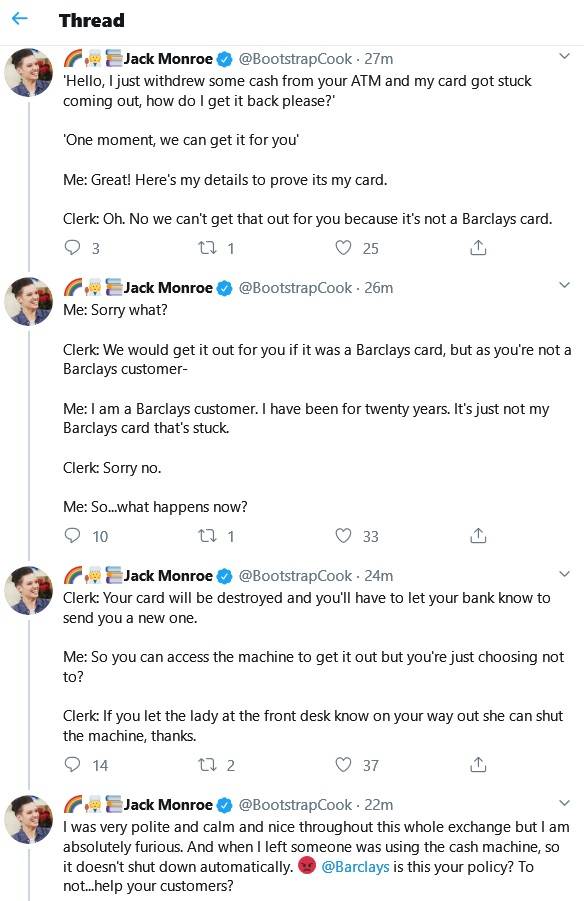Like the tweet with 25 likes
Screen dimensions: 584x901
(x=343, y=248)
